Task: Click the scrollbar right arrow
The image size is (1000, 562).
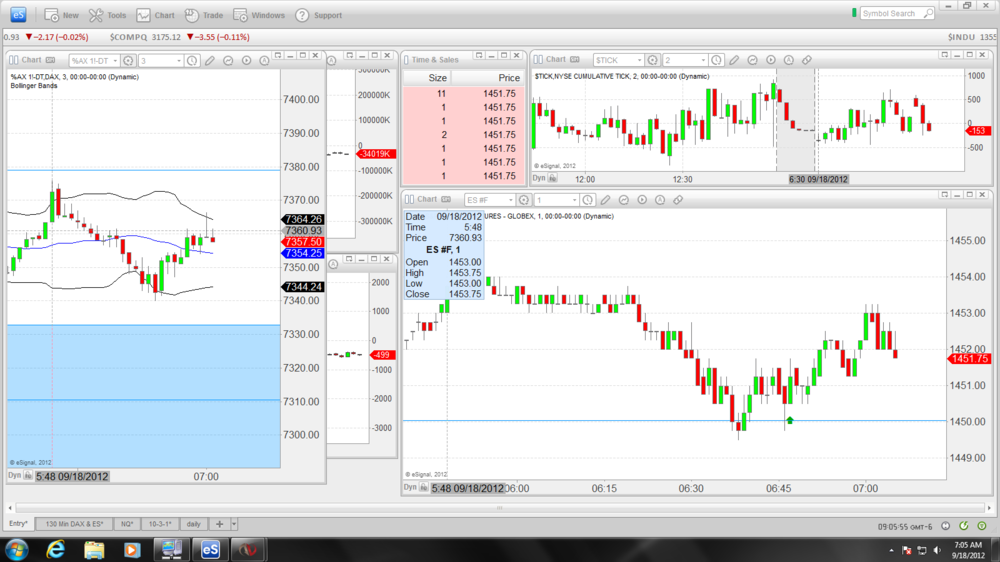Action: pos(989,508)
